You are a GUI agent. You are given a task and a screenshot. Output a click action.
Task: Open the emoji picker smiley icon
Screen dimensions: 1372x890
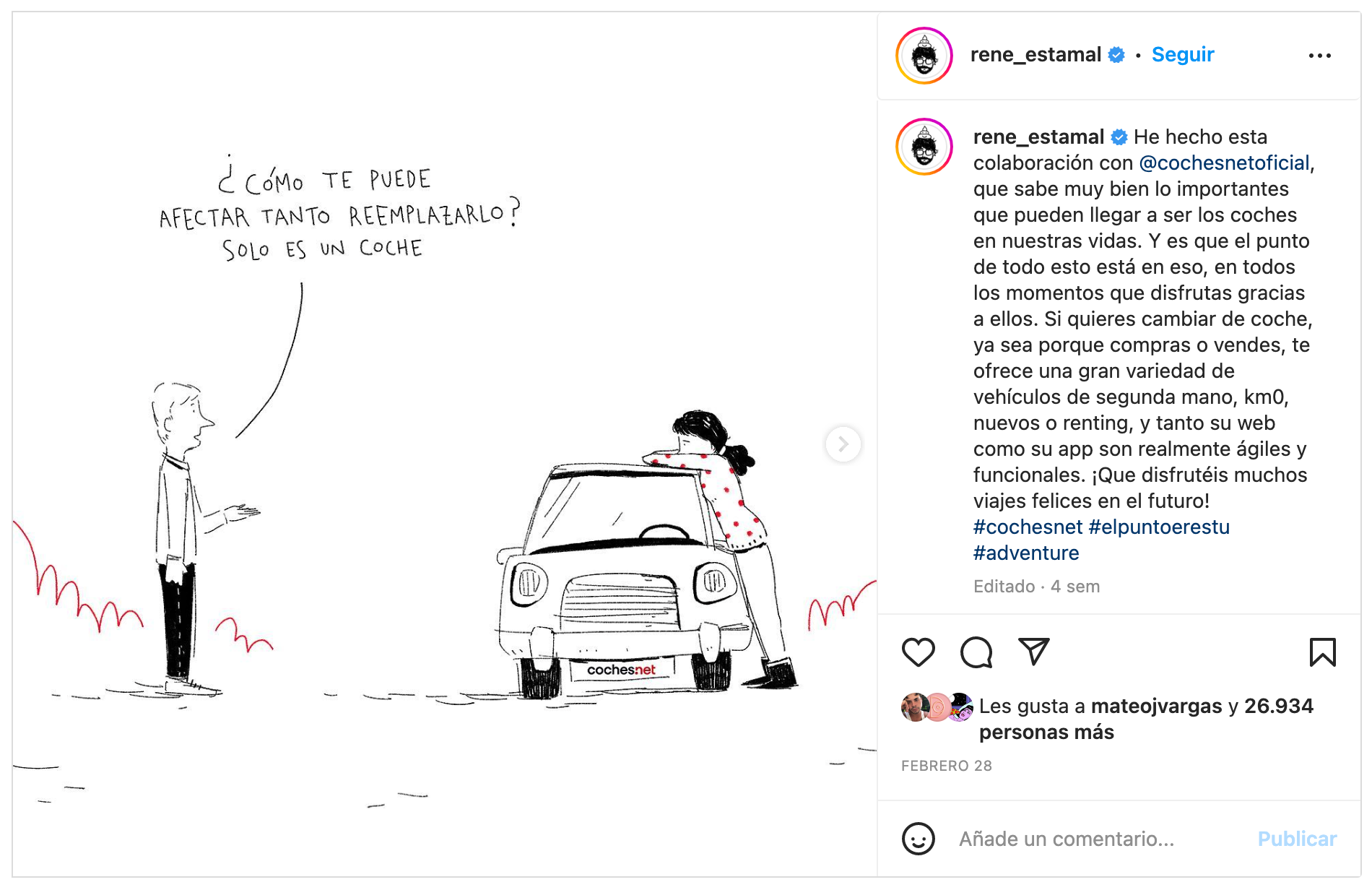tap(918, 839)
